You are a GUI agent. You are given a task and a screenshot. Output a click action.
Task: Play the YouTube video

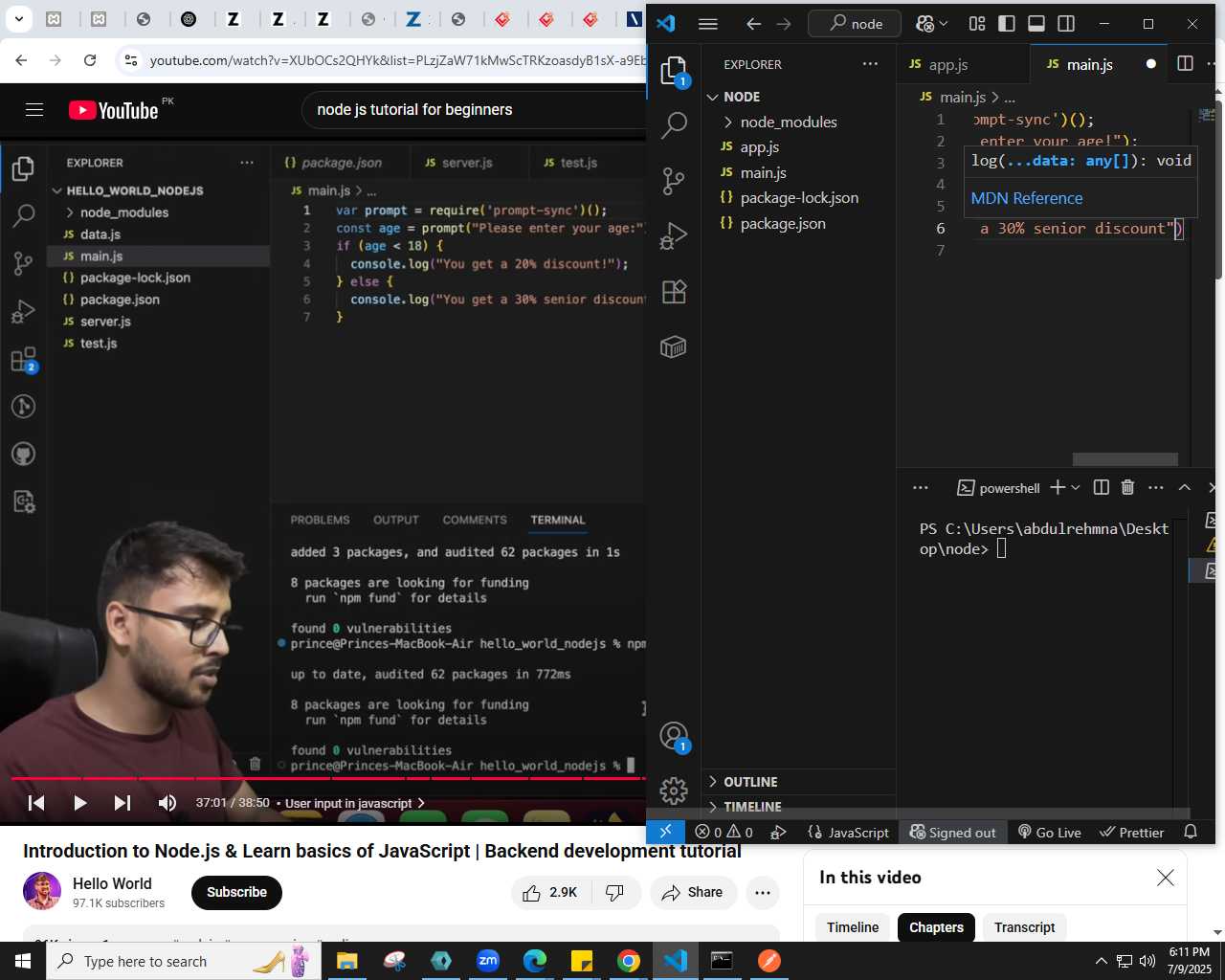[x=80, y=803]
